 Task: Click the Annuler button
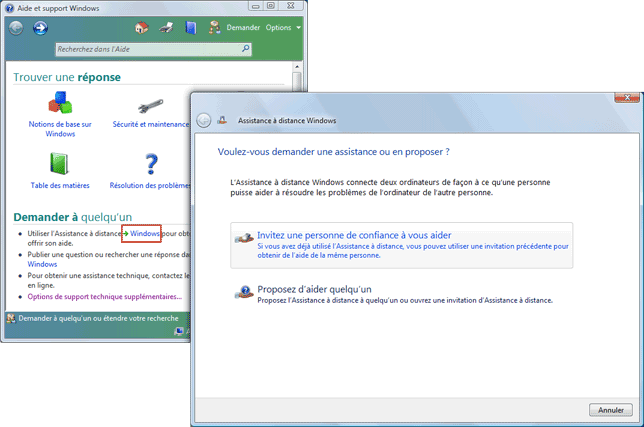pos(611,410)
